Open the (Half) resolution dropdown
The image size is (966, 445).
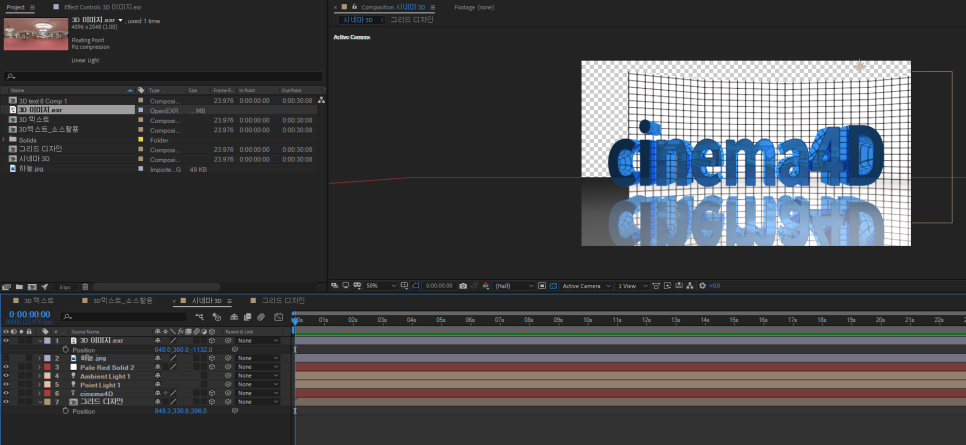[514, 286]
